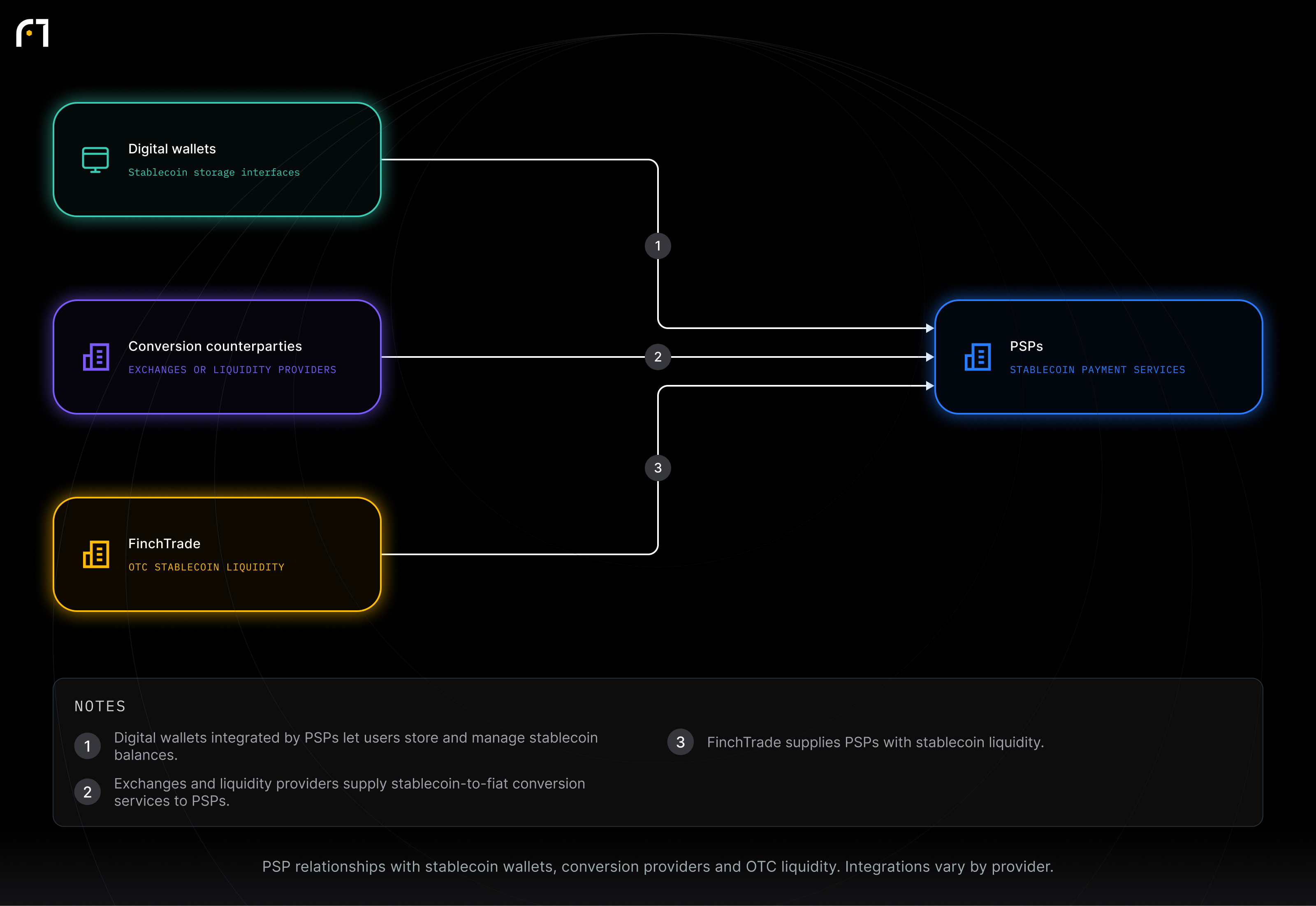Select 'Stablecoin storage interfaces' subtitle
Viewport: 1316px width, 906px height.
214,173
